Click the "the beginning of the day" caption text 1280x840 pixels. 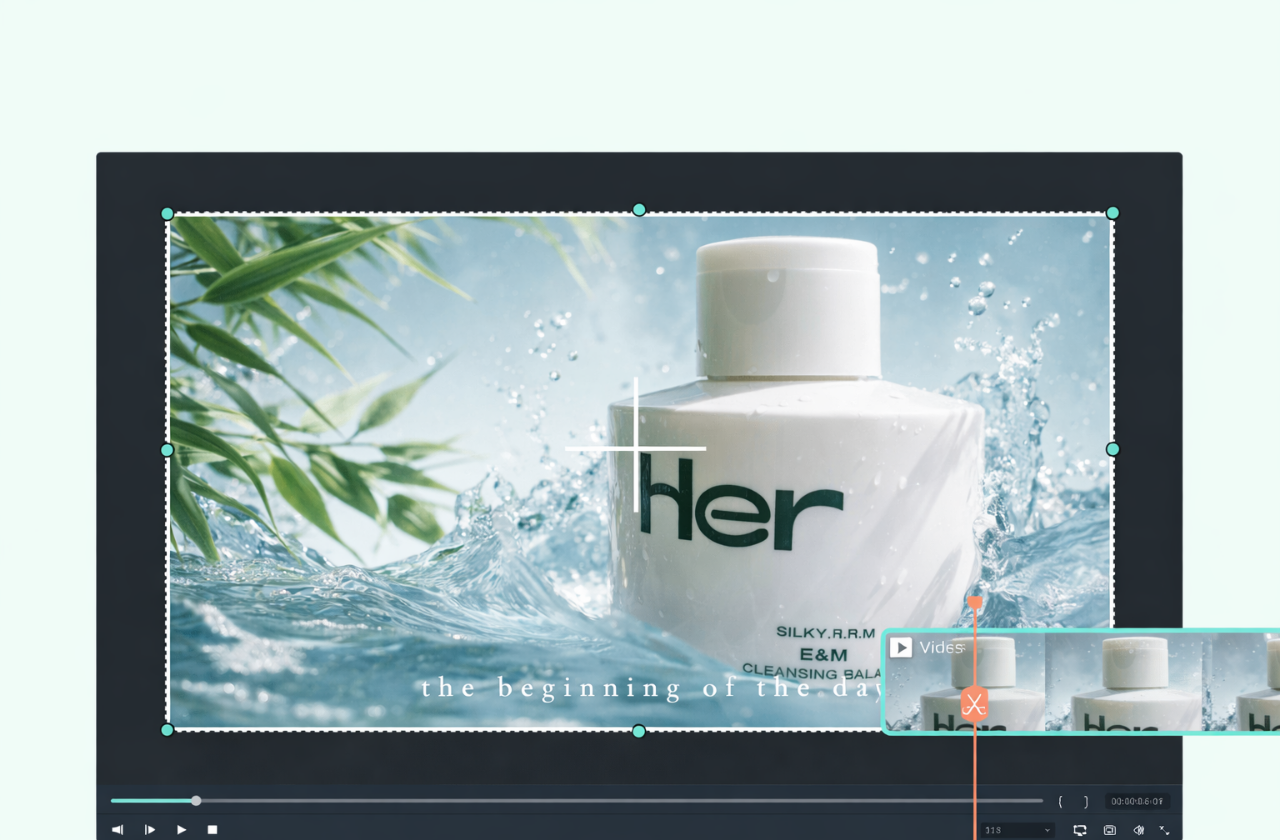tap(652, 688)
